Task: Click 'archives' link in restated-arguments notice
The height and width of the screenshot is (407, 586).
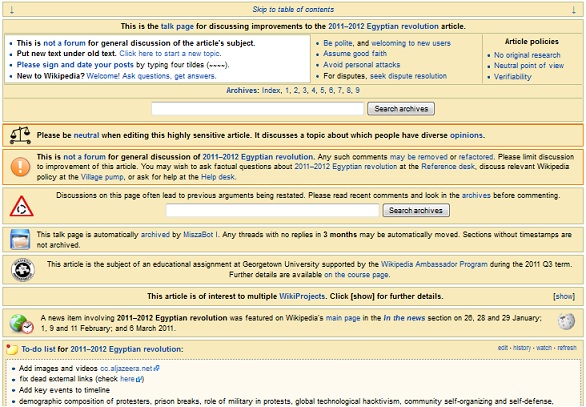Action: coord(476,195)
